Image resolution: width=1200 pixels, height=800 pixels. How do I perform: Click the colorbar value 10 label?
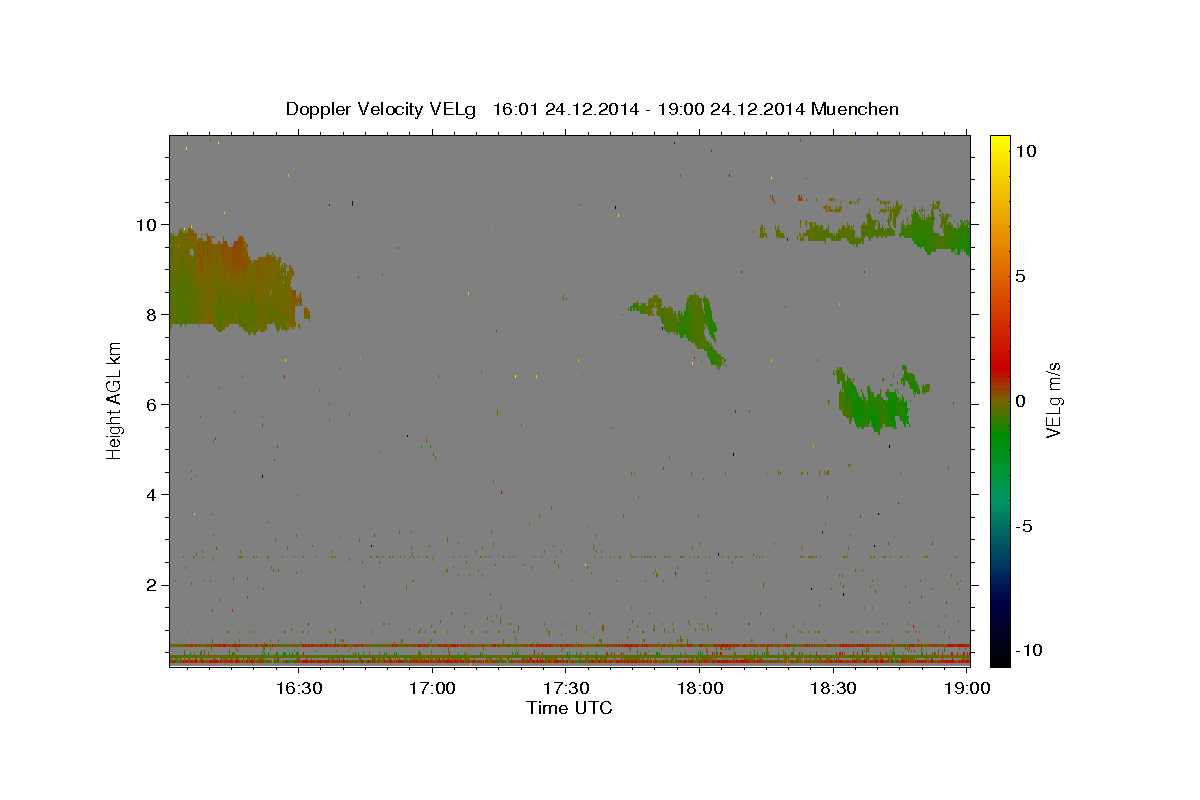(1025, 150)
